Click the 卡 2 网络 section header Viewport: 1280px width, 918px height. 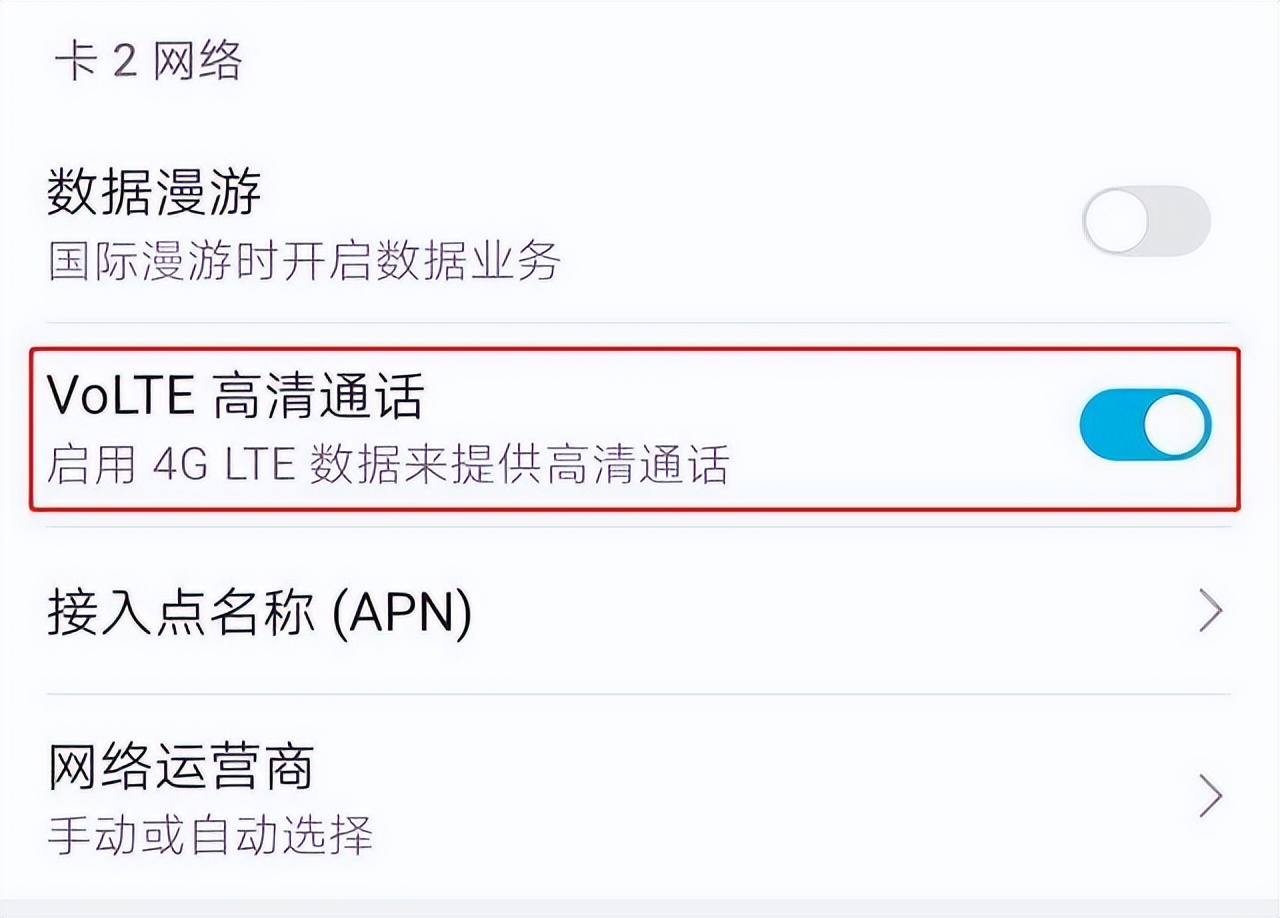coord(148,58)
